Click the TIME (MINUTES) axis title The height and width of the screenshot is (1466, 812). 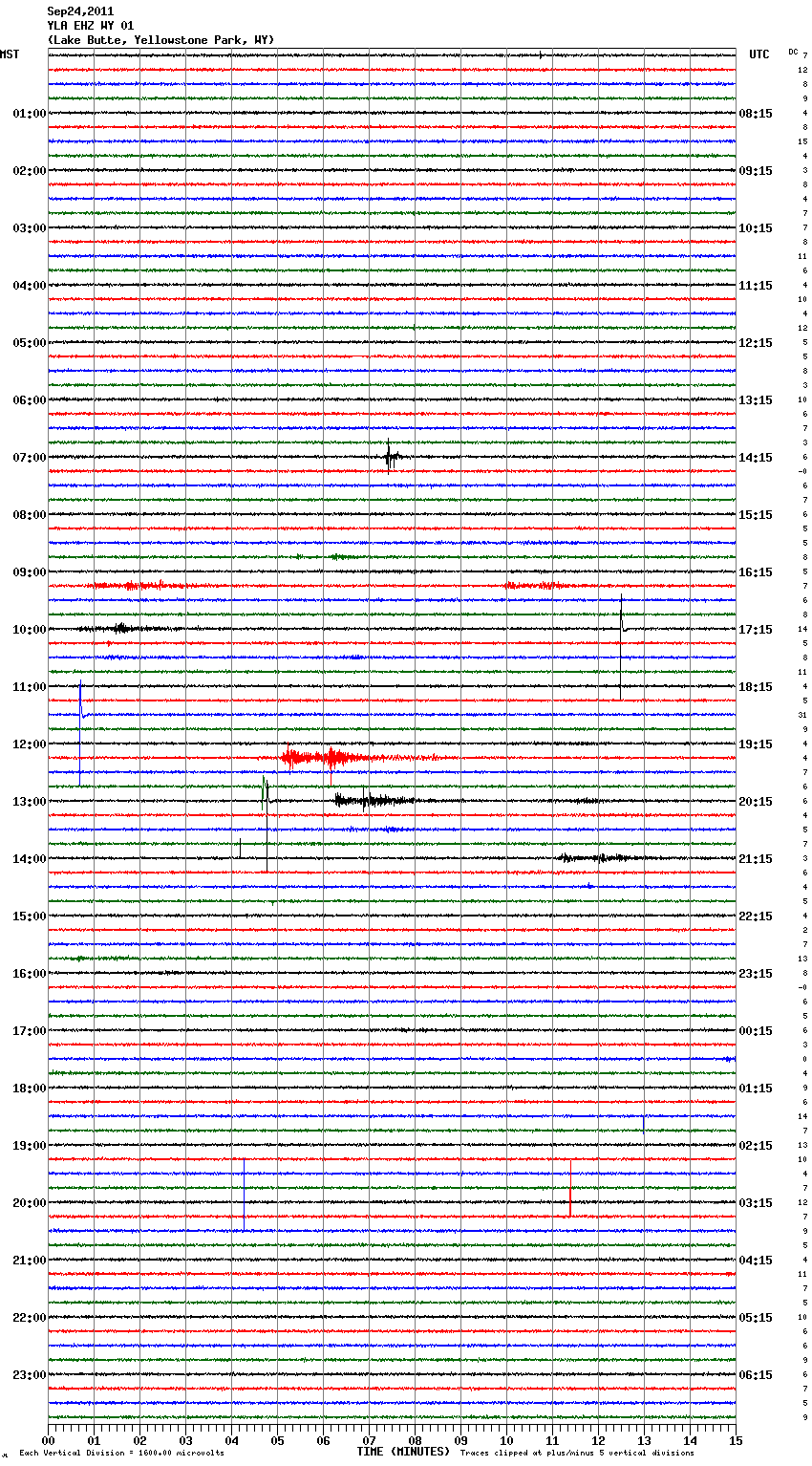point(403,1452)
